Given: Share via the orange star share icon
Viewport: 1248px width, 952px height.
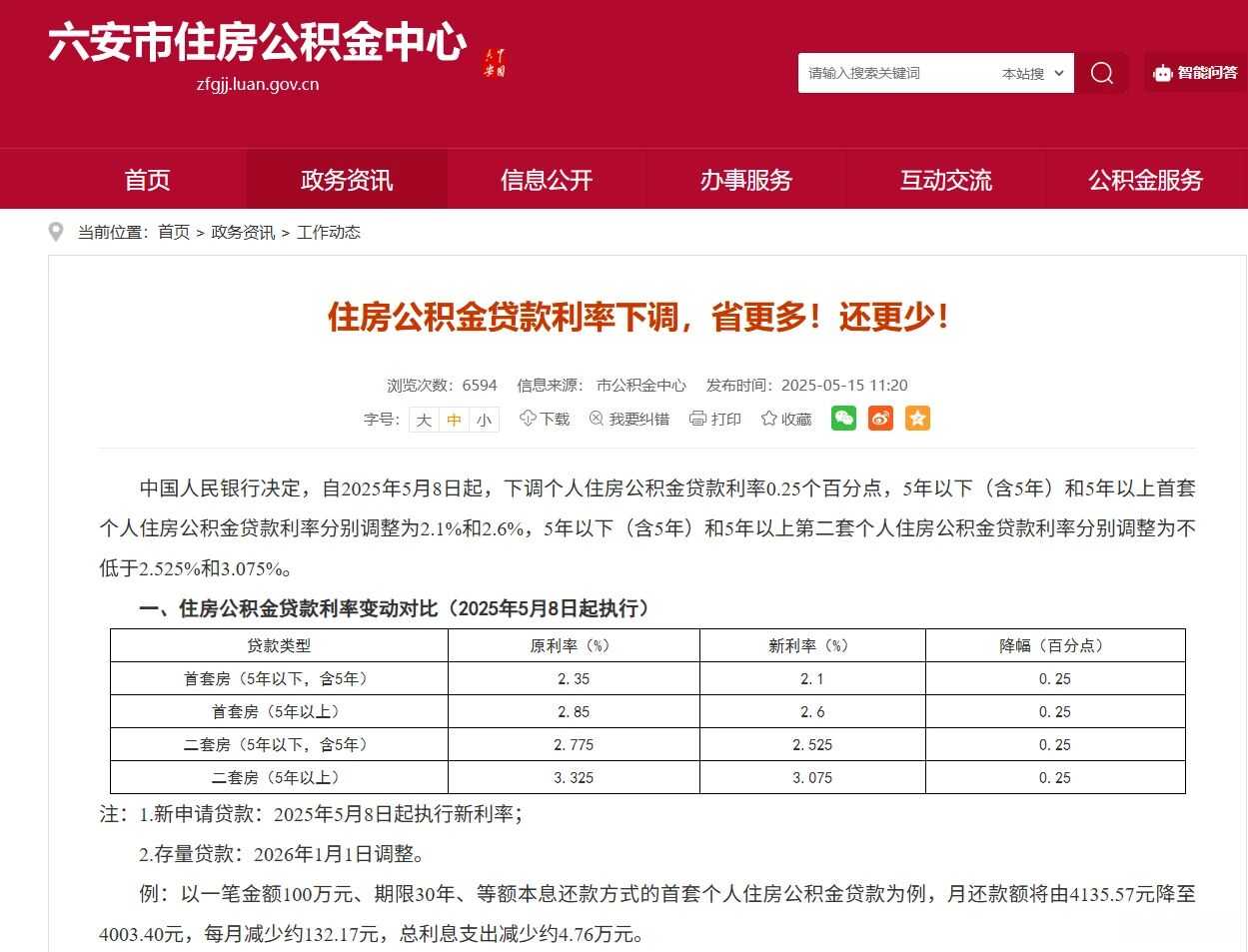Looking at the screenshot, I should pos(916,419).
